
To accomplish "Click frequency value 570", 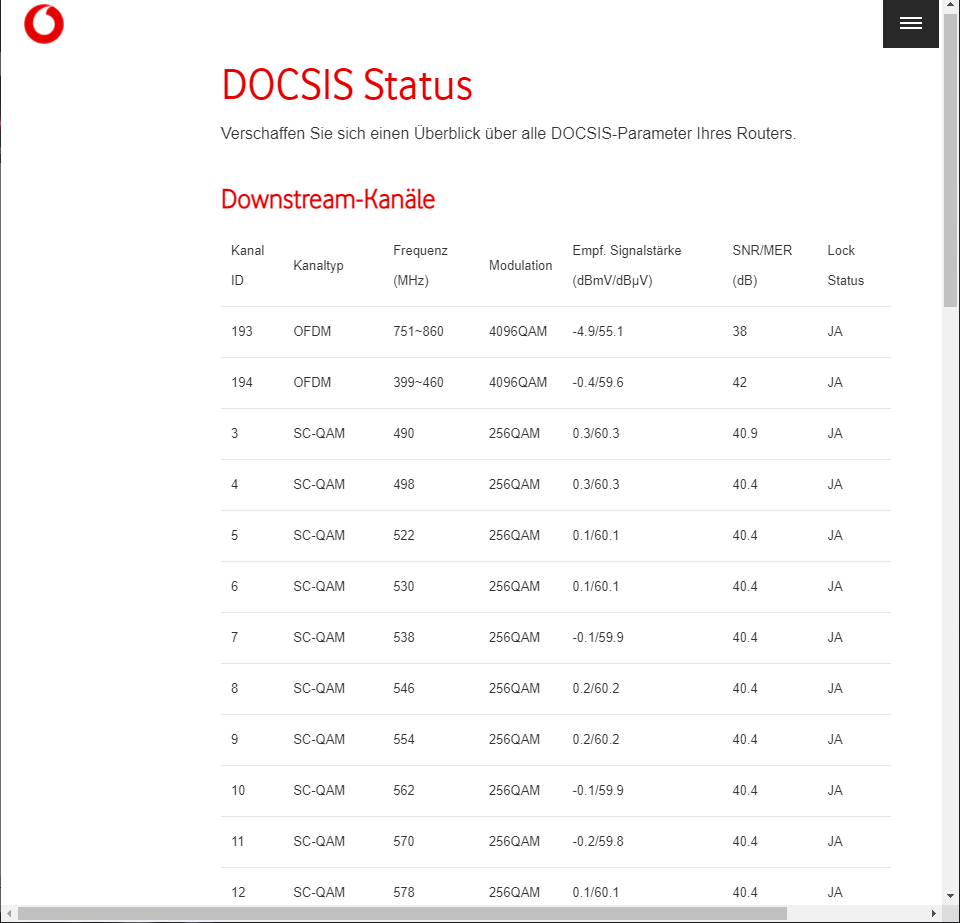I will (403, 841).
